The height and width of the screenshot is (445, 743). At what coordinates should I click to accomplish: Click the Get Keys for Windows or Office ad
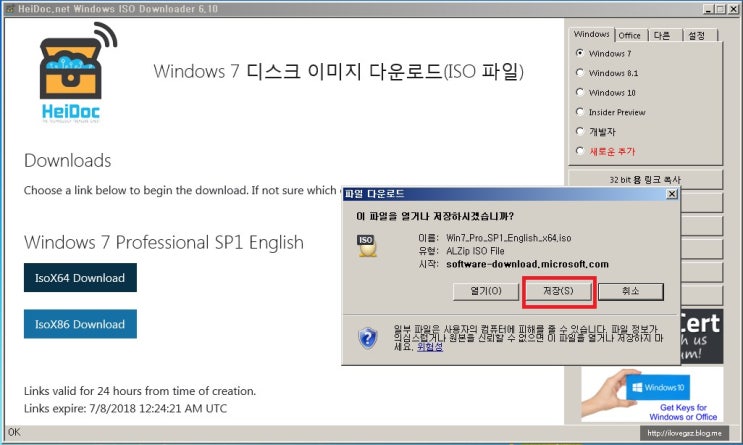click(x=652, y=394)
